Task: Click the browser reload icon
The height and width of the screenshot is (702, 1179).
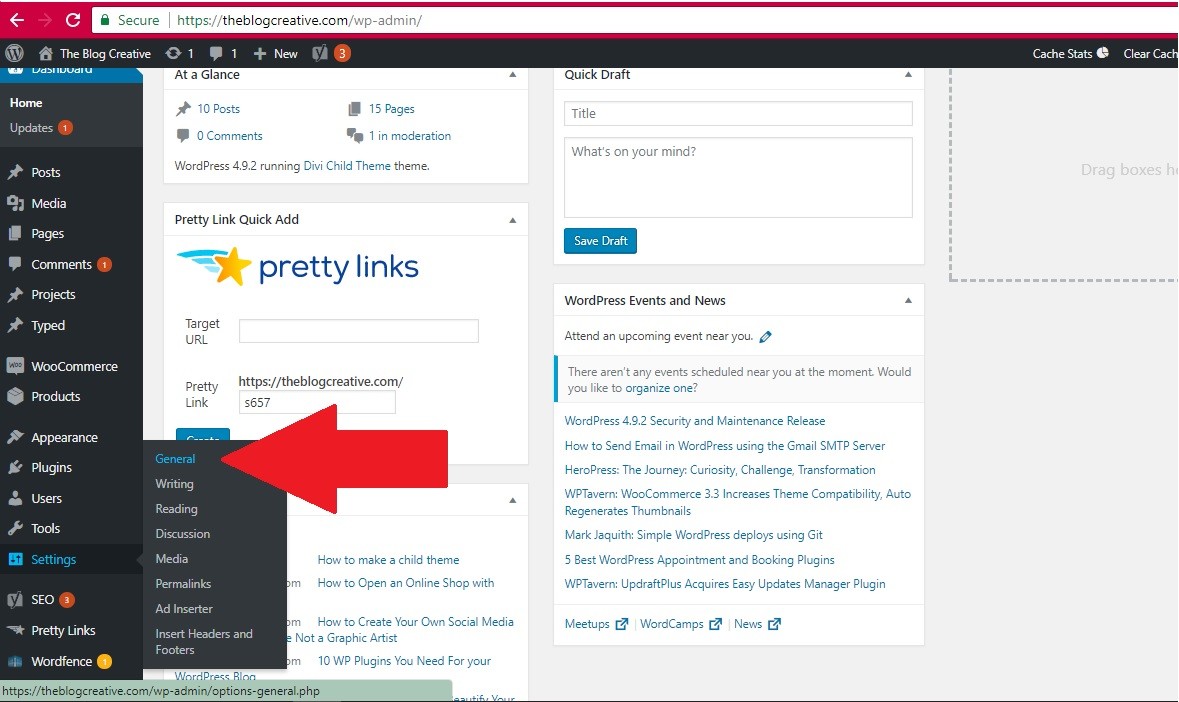Action: (x=73, y=20)
